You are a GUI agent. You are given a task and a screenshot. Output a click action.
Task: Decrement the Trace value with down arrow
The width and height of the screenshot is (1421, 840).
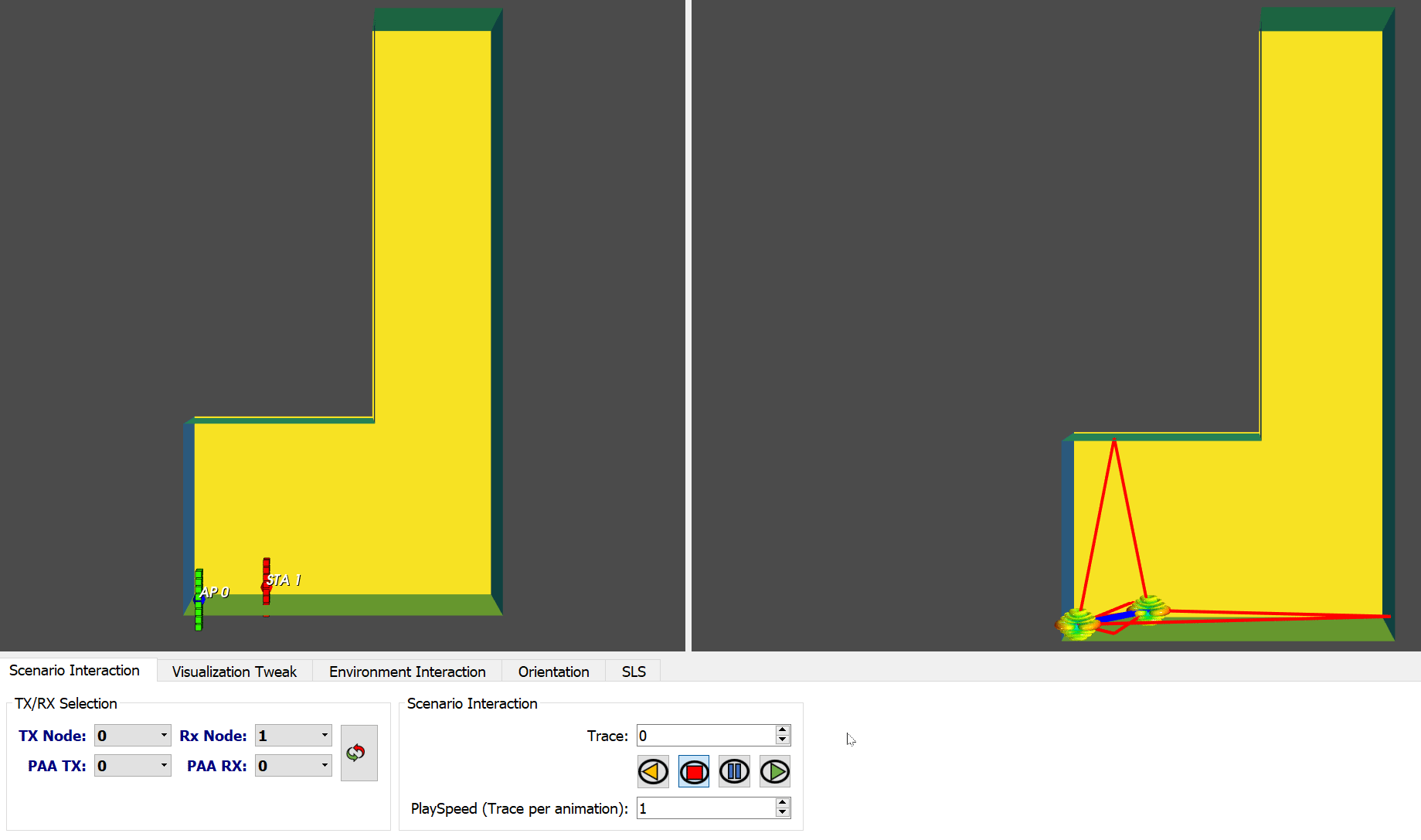point(783,740)
